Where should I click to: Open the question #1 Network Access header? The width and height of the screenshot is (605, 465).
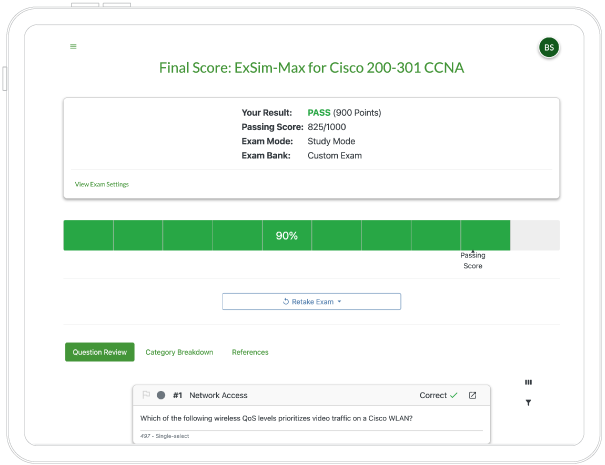[218, 395]
